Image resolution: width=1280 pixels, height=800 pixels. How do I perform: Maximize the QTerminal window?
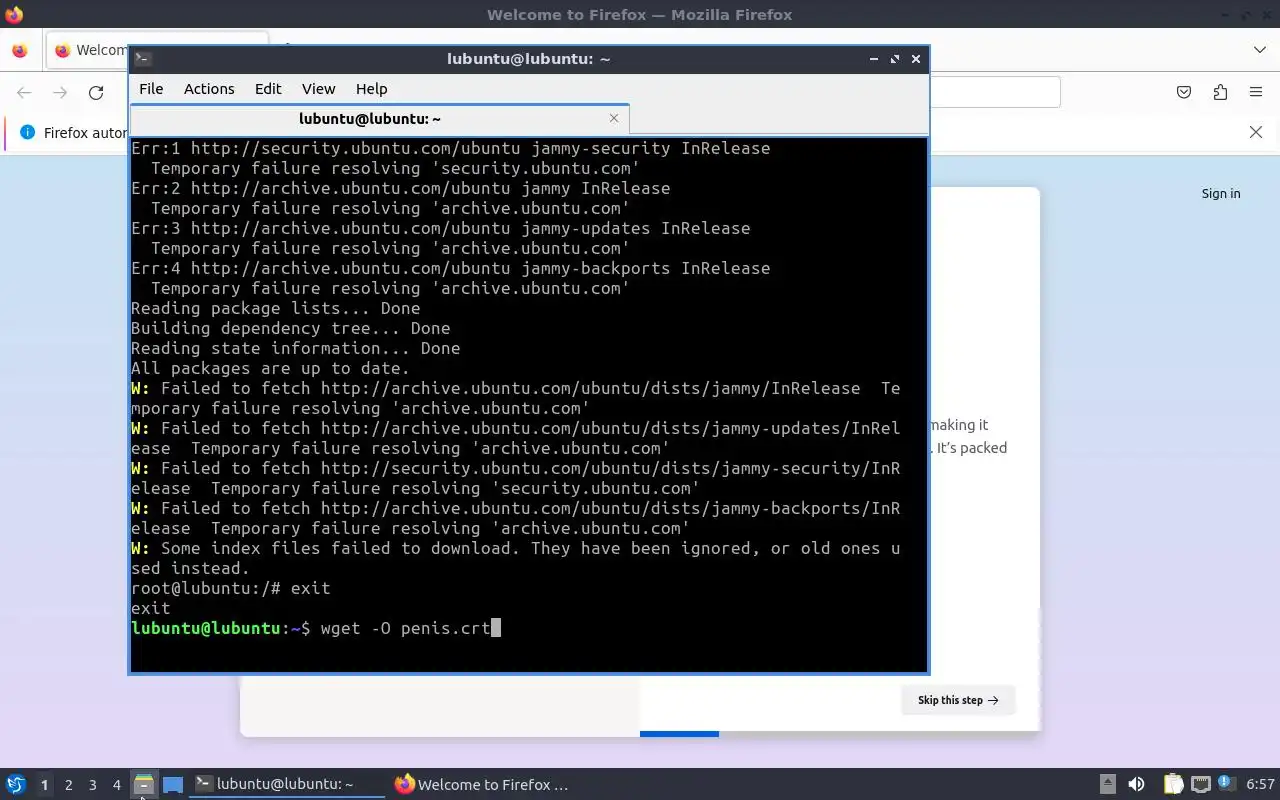895,59
